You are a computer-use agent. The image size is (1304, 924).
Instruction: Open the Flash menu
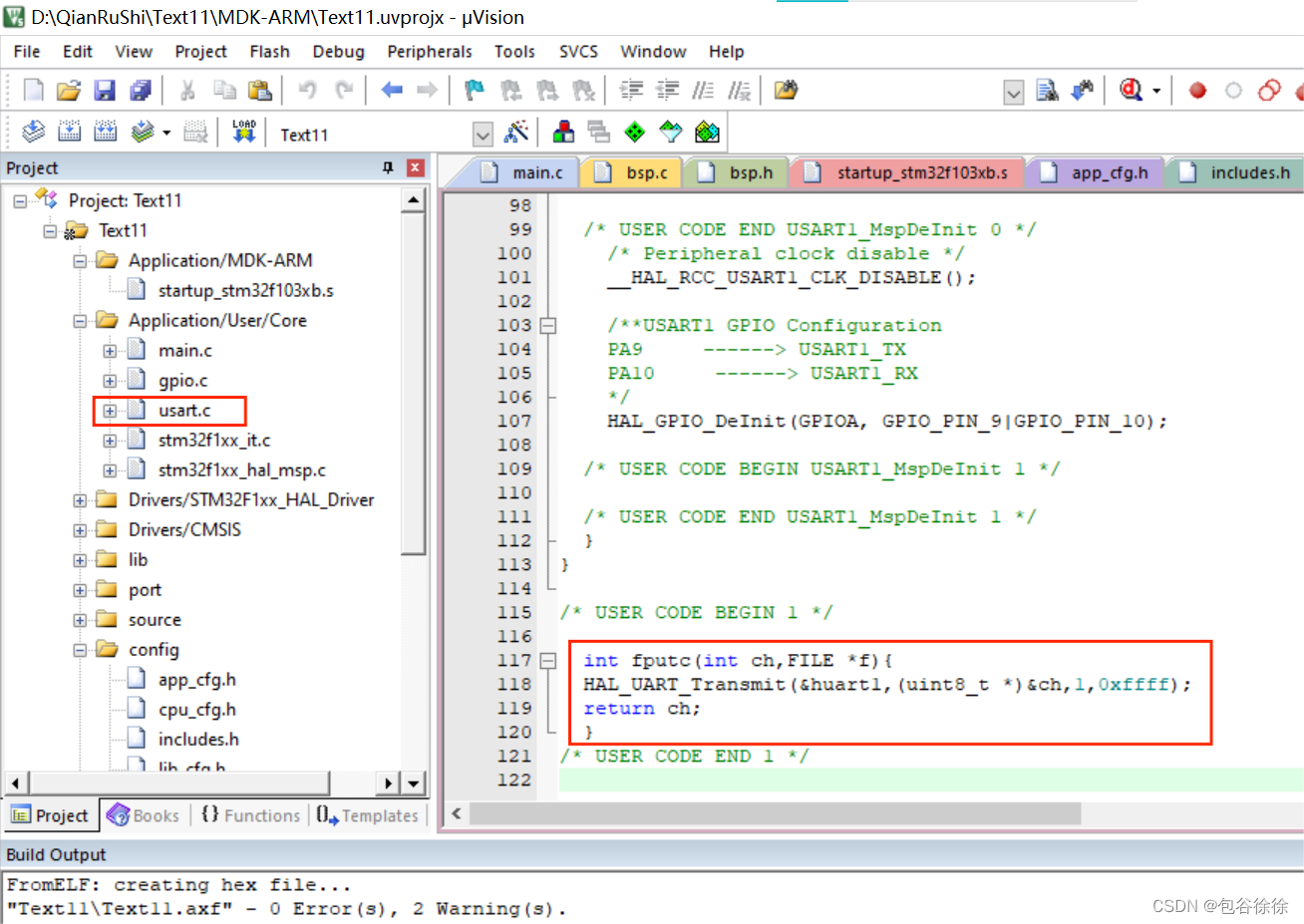click(269, 52)
